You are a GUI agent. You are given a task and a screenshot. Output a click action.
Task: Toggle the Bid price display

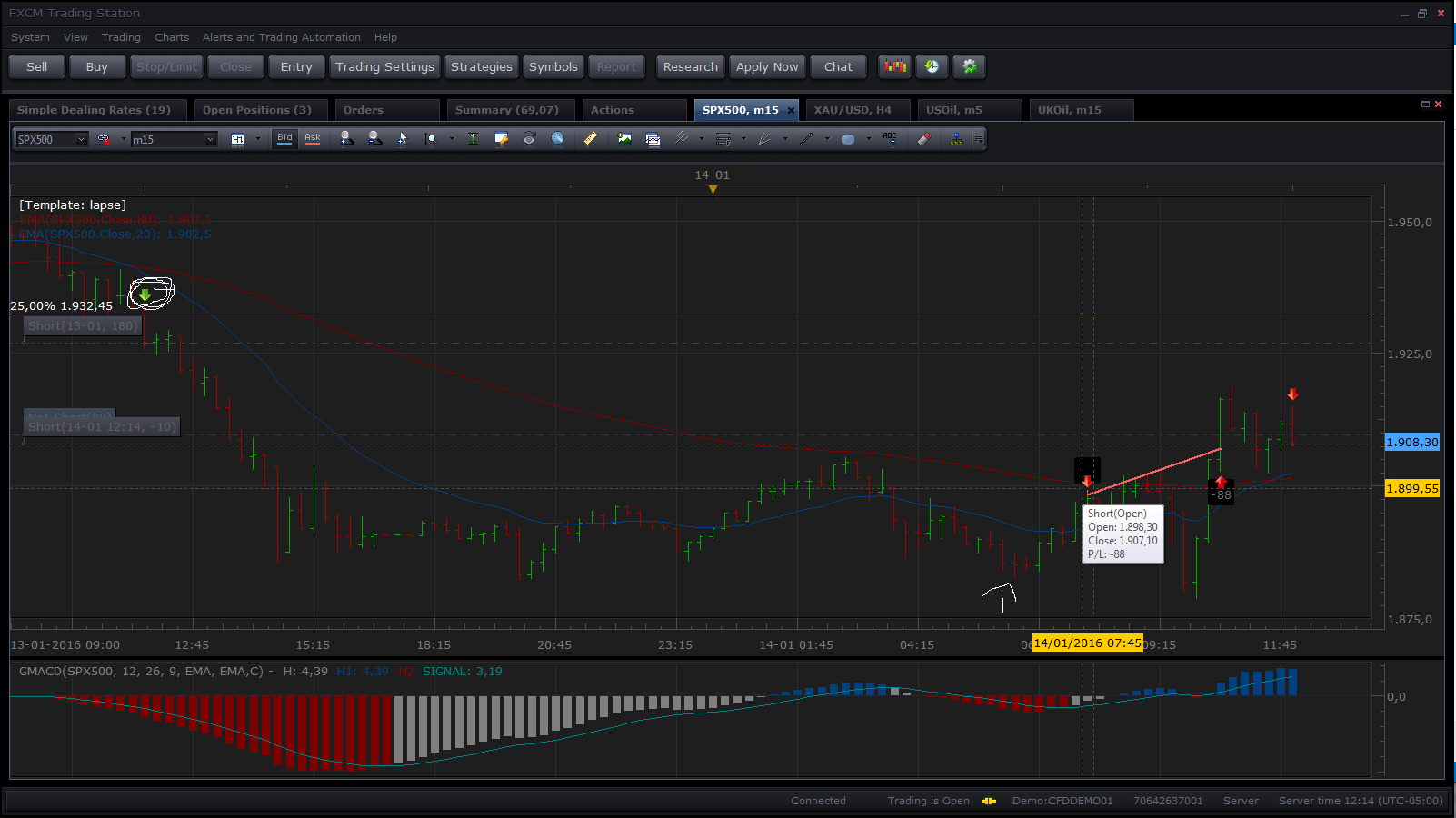coord(284,138)
